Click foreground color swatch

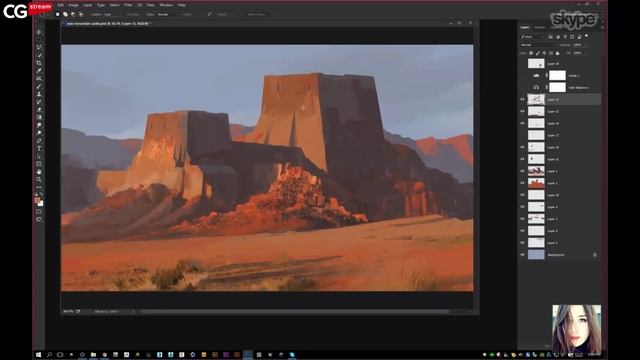point(37,200)
